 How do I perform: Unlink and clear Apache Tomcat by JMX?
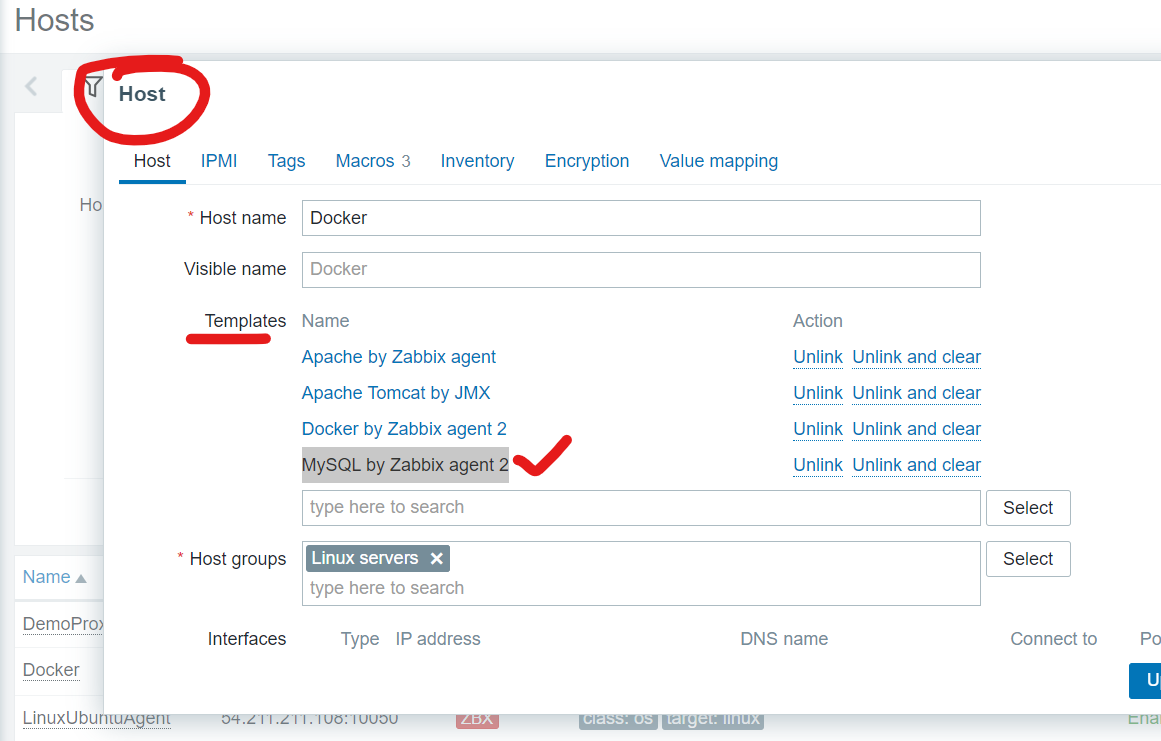pos(916,393)
